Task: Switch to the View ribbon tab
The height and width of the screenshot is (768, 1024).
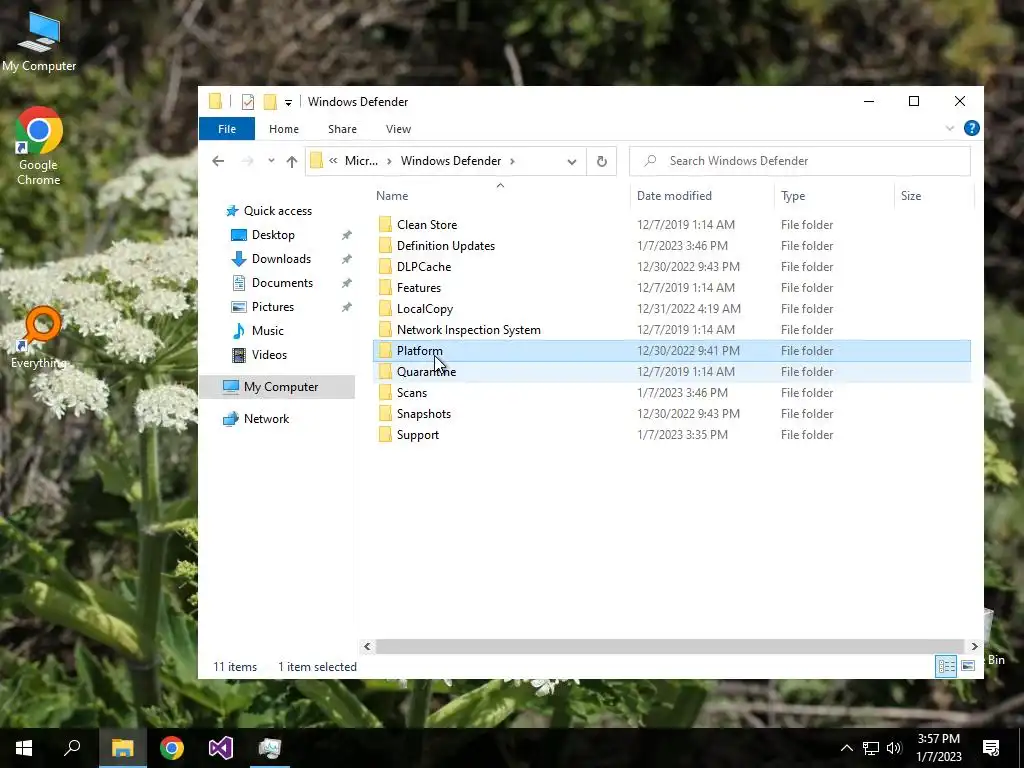Action: click(398, 129)
